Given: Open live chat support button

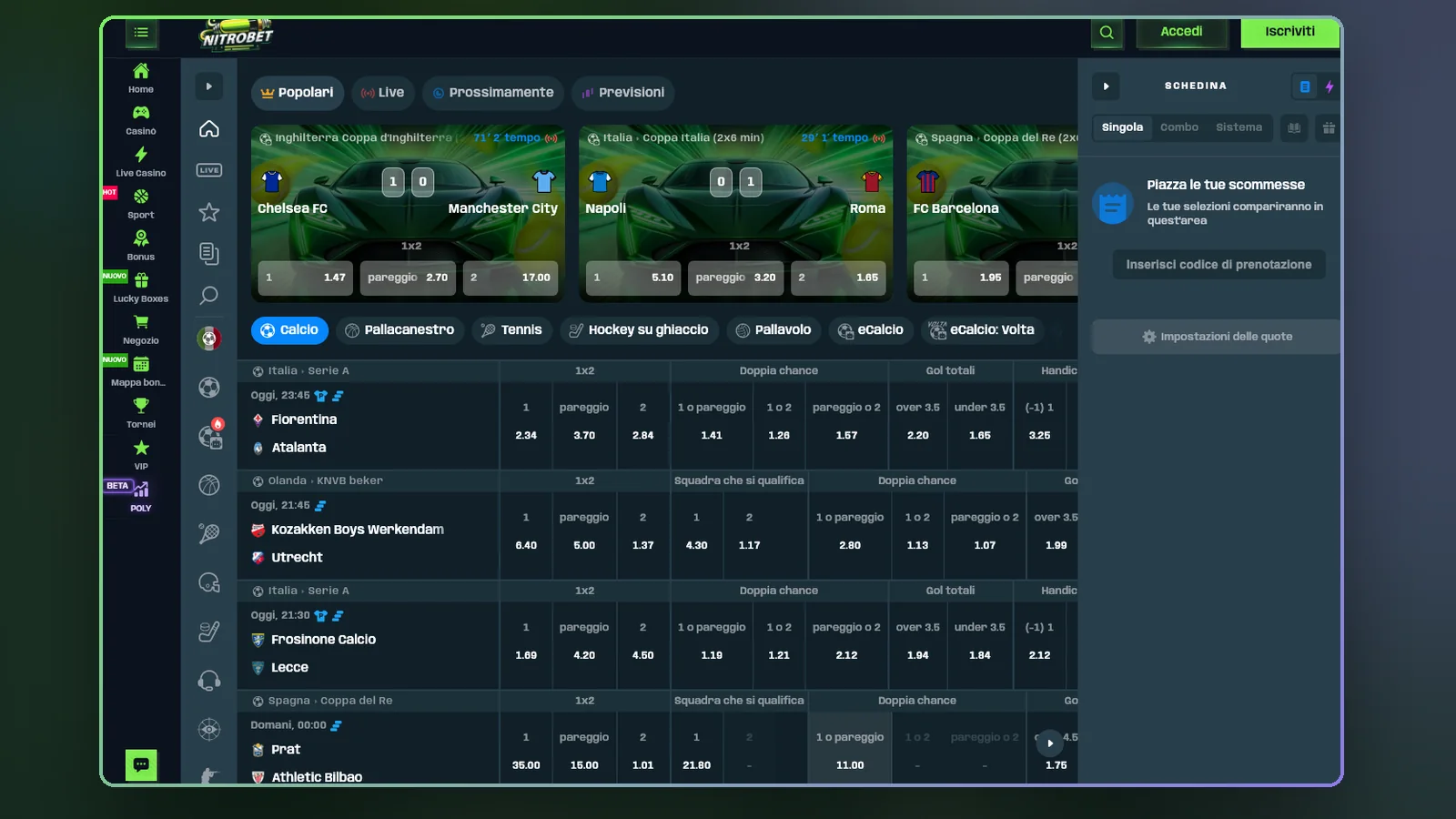Looking at the screenshot, I should pyautogui.click(x=141, y=765).
